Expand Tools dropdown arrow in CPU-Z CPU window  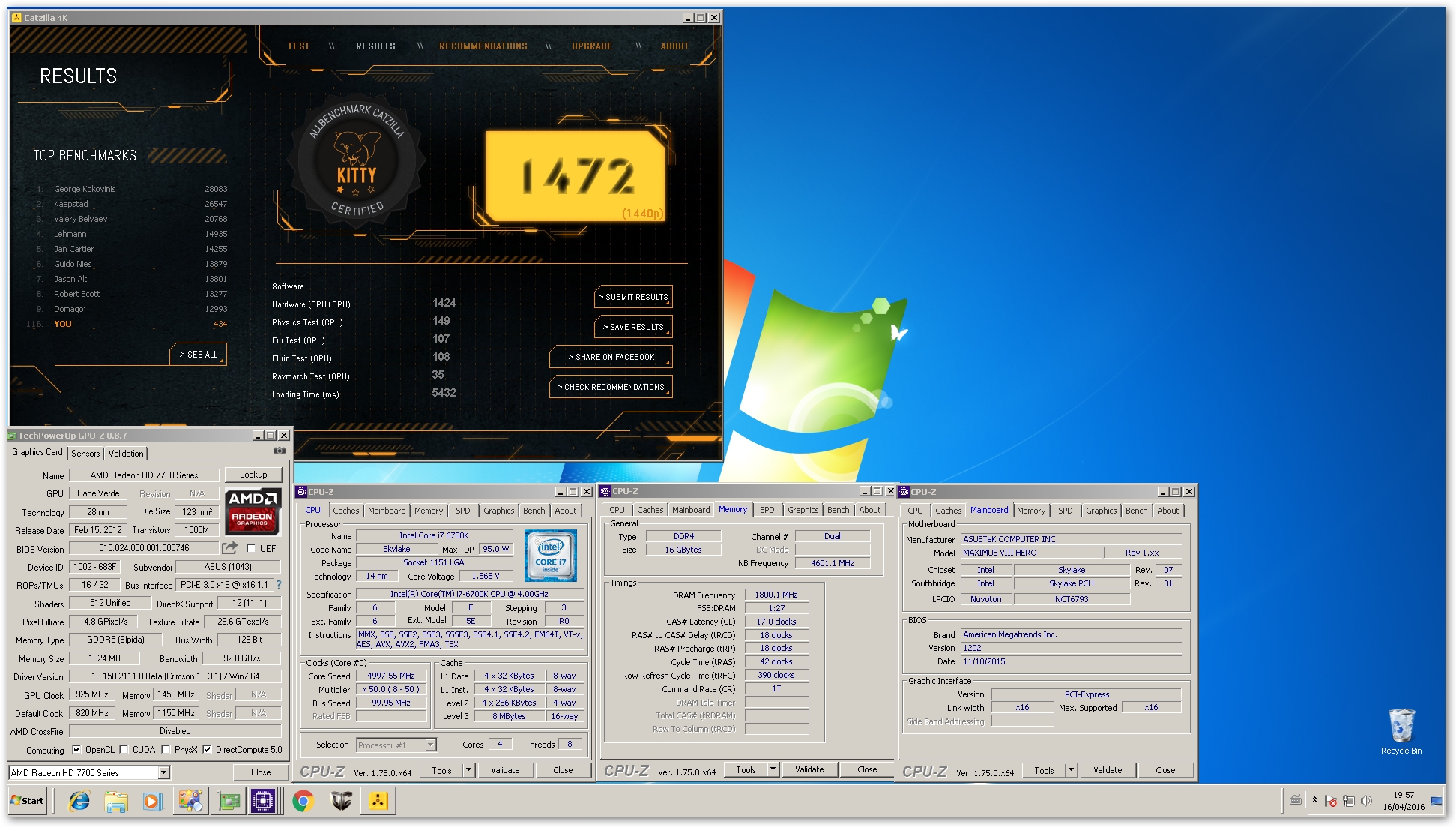(x=469, y=770)
